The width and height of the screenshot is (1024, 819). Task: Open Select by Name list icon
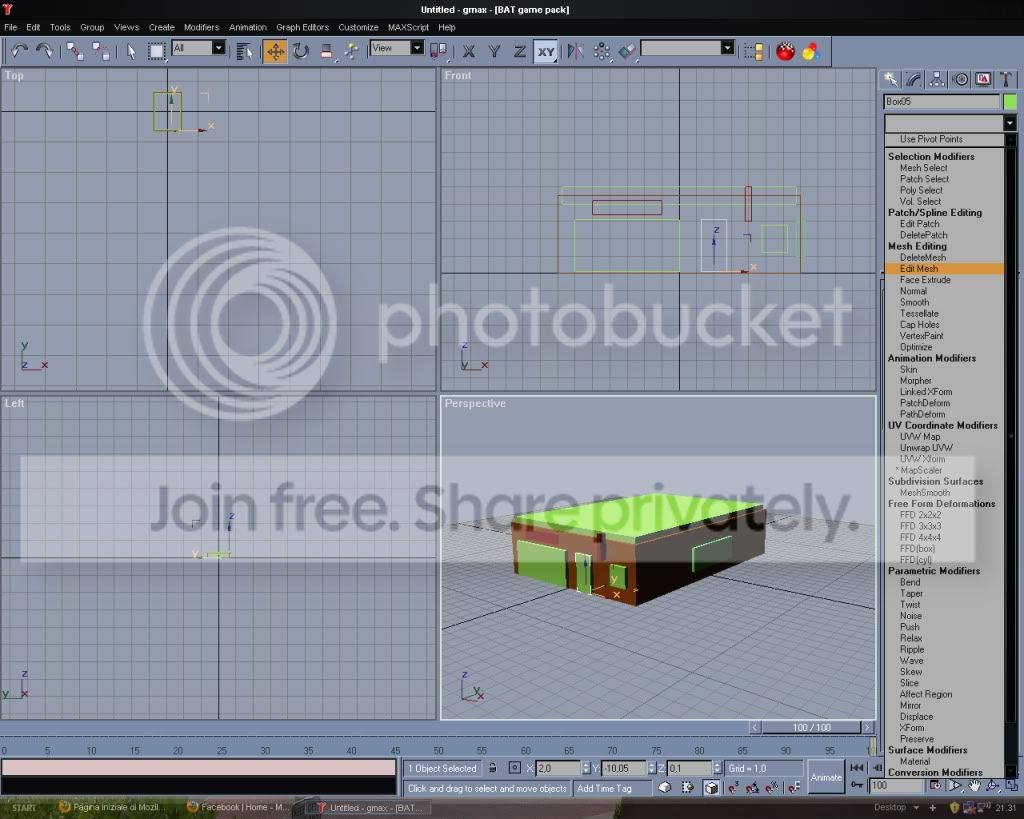[244, 50]
